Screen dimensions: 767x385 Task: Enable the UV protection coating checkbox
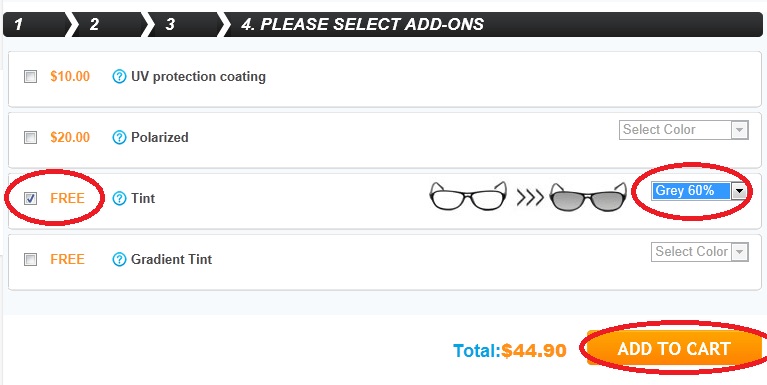pos(30,77)
